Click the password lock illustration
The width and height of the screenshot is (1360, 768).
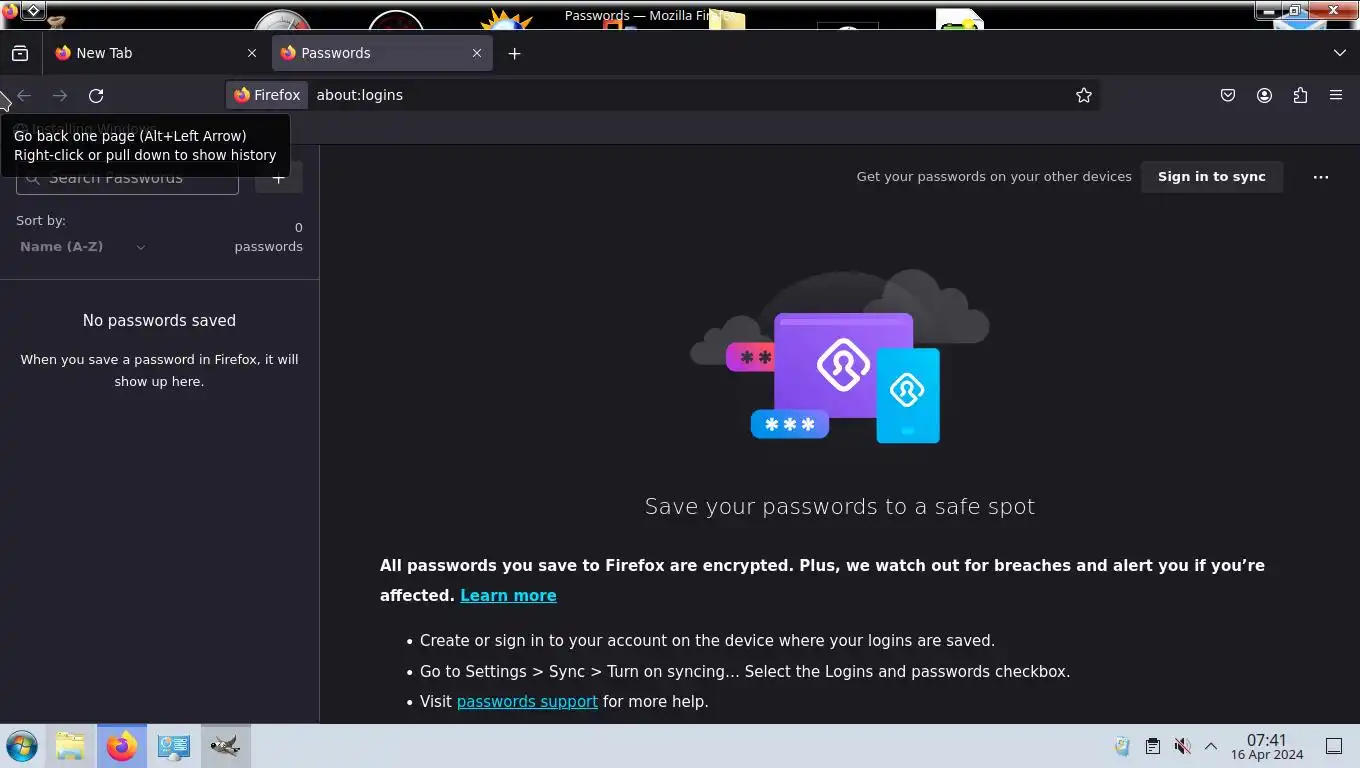tap(840, 356)
